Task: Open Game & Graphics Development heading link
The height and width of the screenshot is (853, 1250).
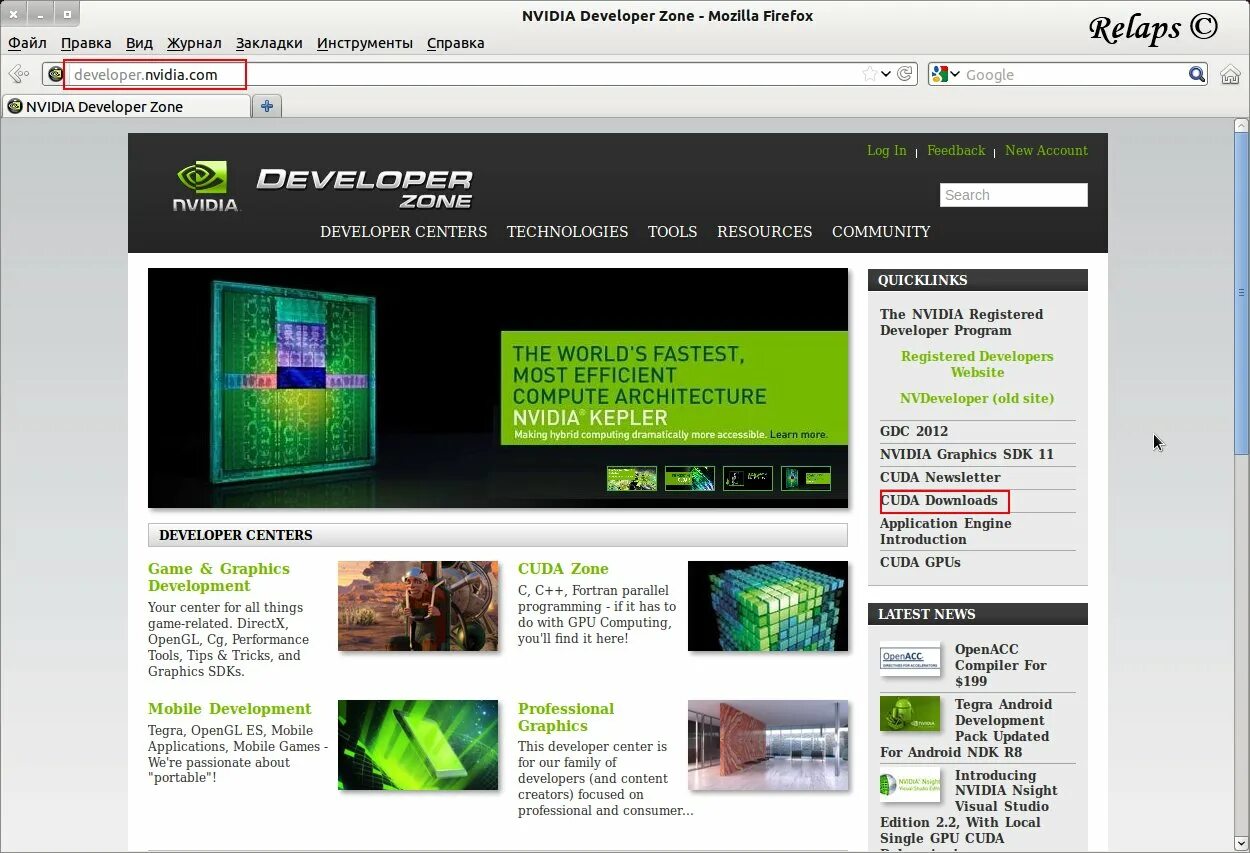Action: [x=219, y=577]
